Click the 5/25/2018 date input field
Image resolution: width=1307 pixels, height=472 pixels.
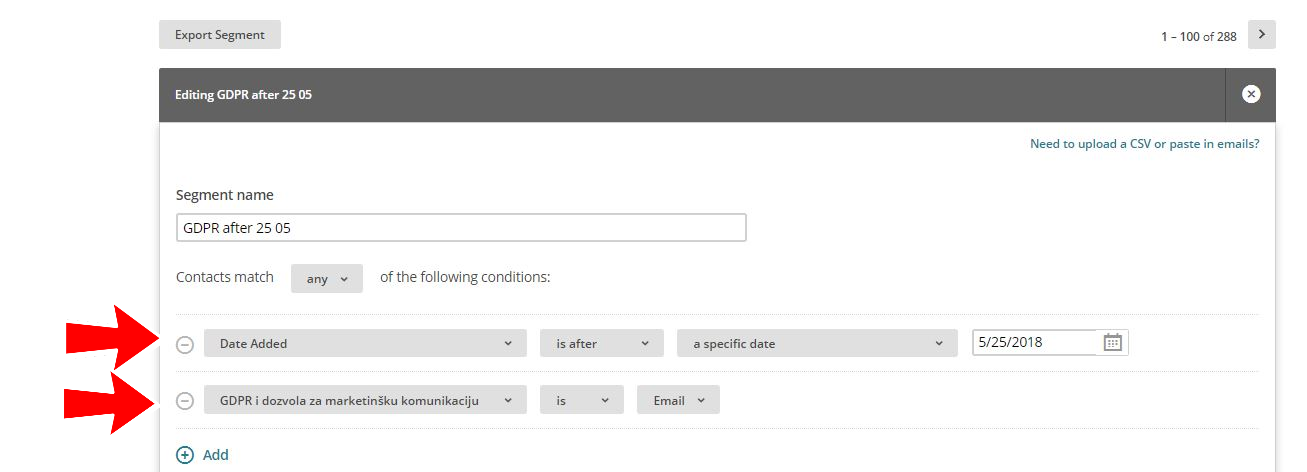click(1035, 343)
